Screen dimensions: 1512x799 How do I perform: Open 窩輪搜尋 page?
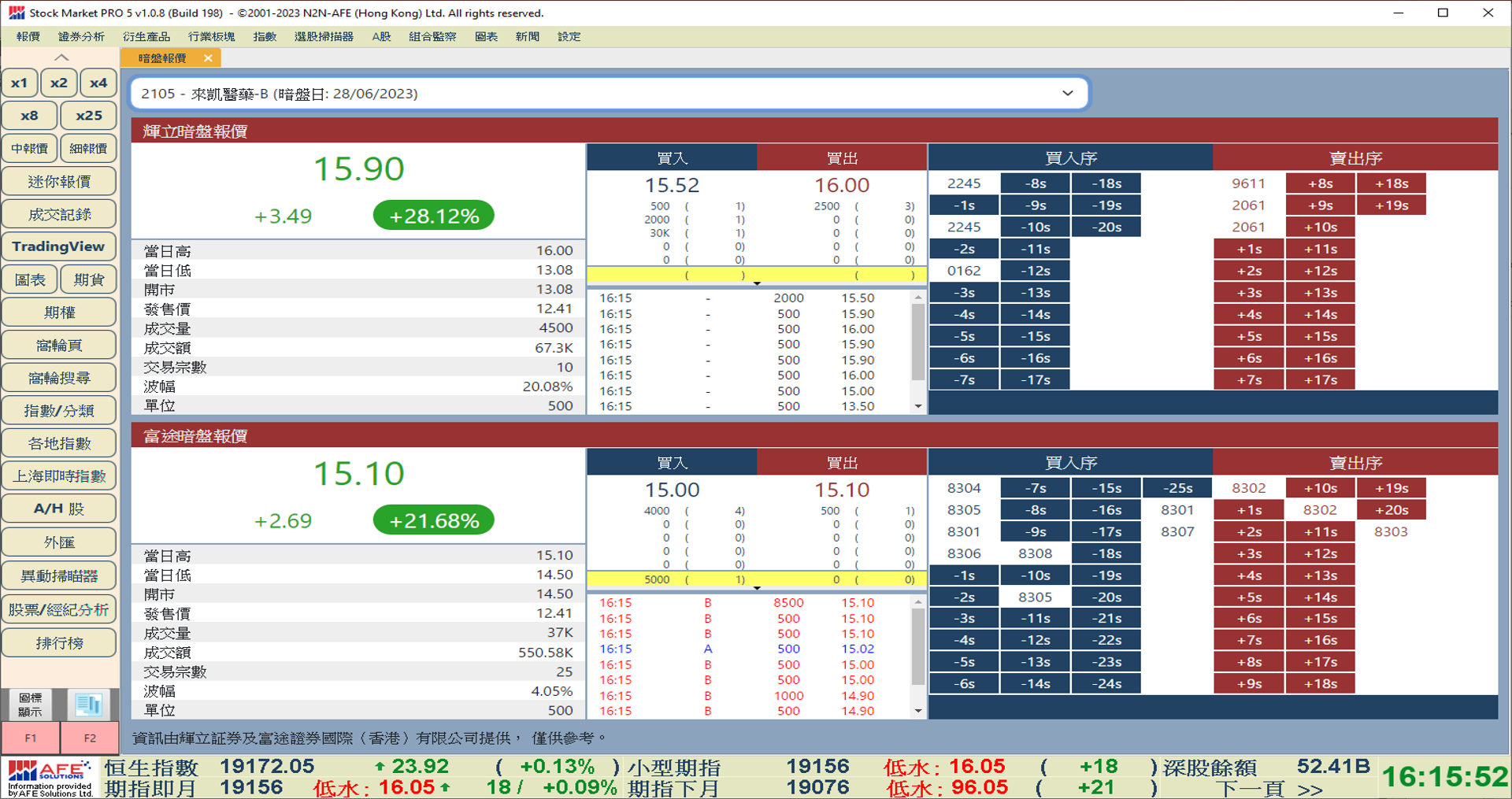[x=59, y=378]
